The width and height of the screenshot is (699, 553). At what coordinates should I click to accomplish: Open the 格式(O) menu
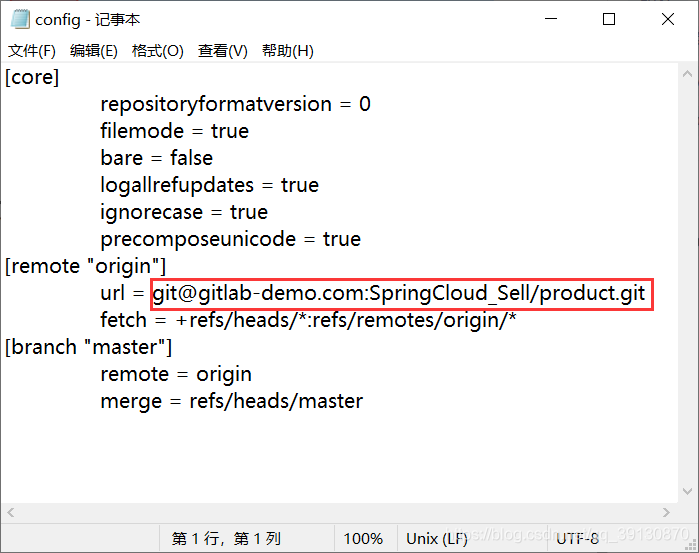click(x=157, y=51)
